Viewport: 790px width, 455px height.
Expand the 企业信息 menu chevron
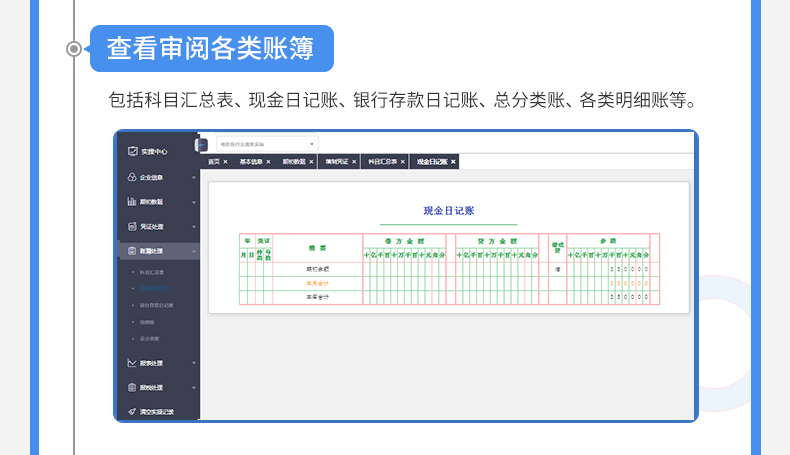pos(194,177)
